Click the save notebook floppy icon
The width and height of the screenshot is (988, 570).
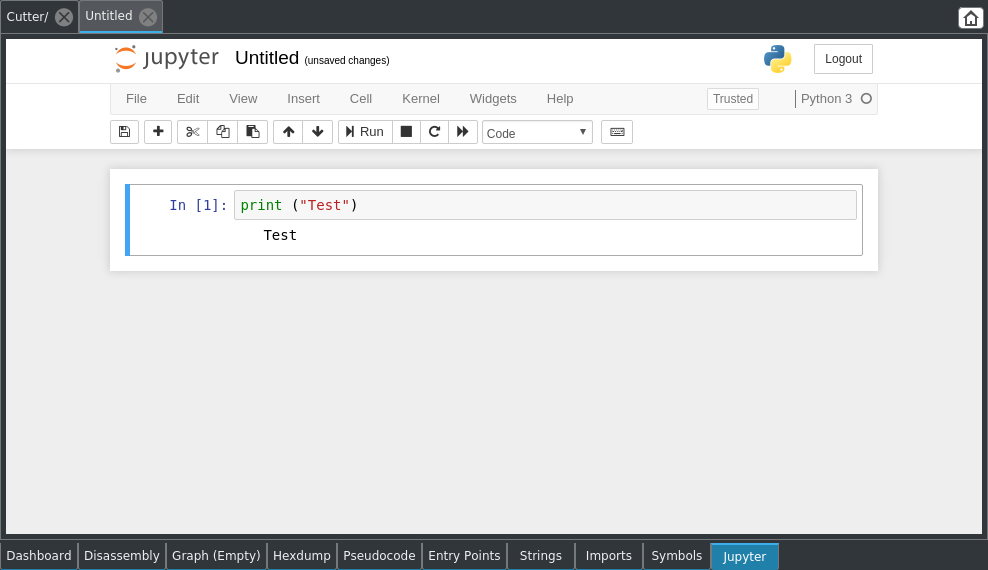click(x=124, y=132)
